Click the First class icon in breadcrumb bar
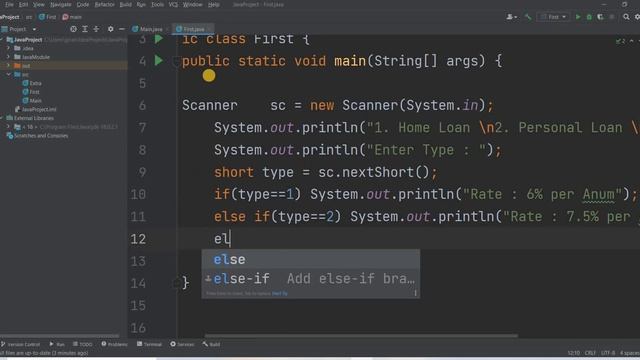 click(42, 17)
